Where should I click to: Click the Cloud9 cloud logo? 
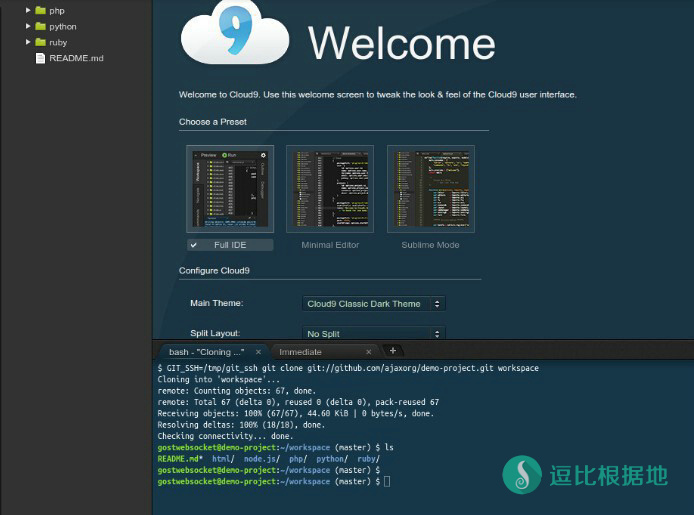click(x=235, y=34)
